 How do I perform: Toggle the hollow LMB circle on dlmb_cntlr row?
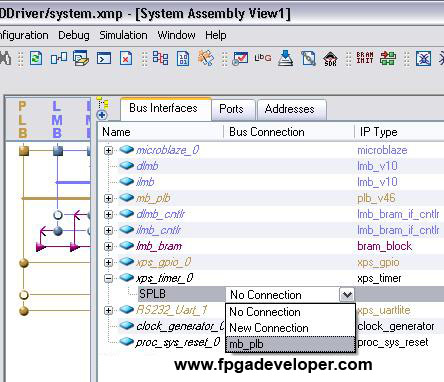click(x=58, y=215)
